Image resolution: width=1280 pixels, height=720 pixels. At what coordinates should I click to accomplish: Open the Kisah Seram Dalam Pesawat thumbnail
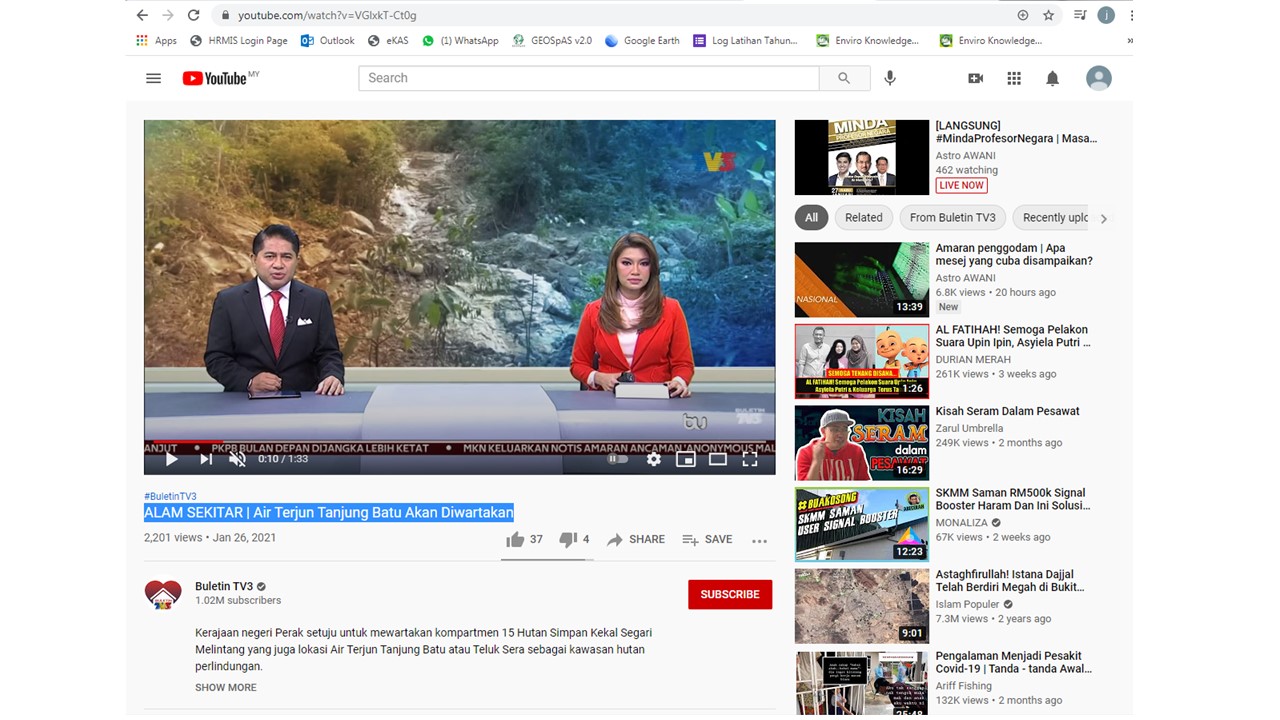point(862,443)
